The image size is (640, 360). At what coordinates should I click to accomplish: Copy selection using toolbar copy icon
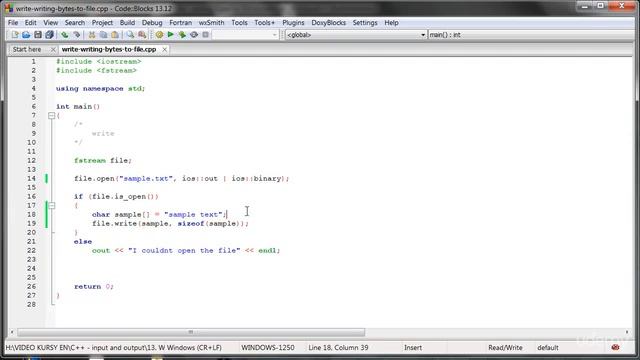[103, 35]
